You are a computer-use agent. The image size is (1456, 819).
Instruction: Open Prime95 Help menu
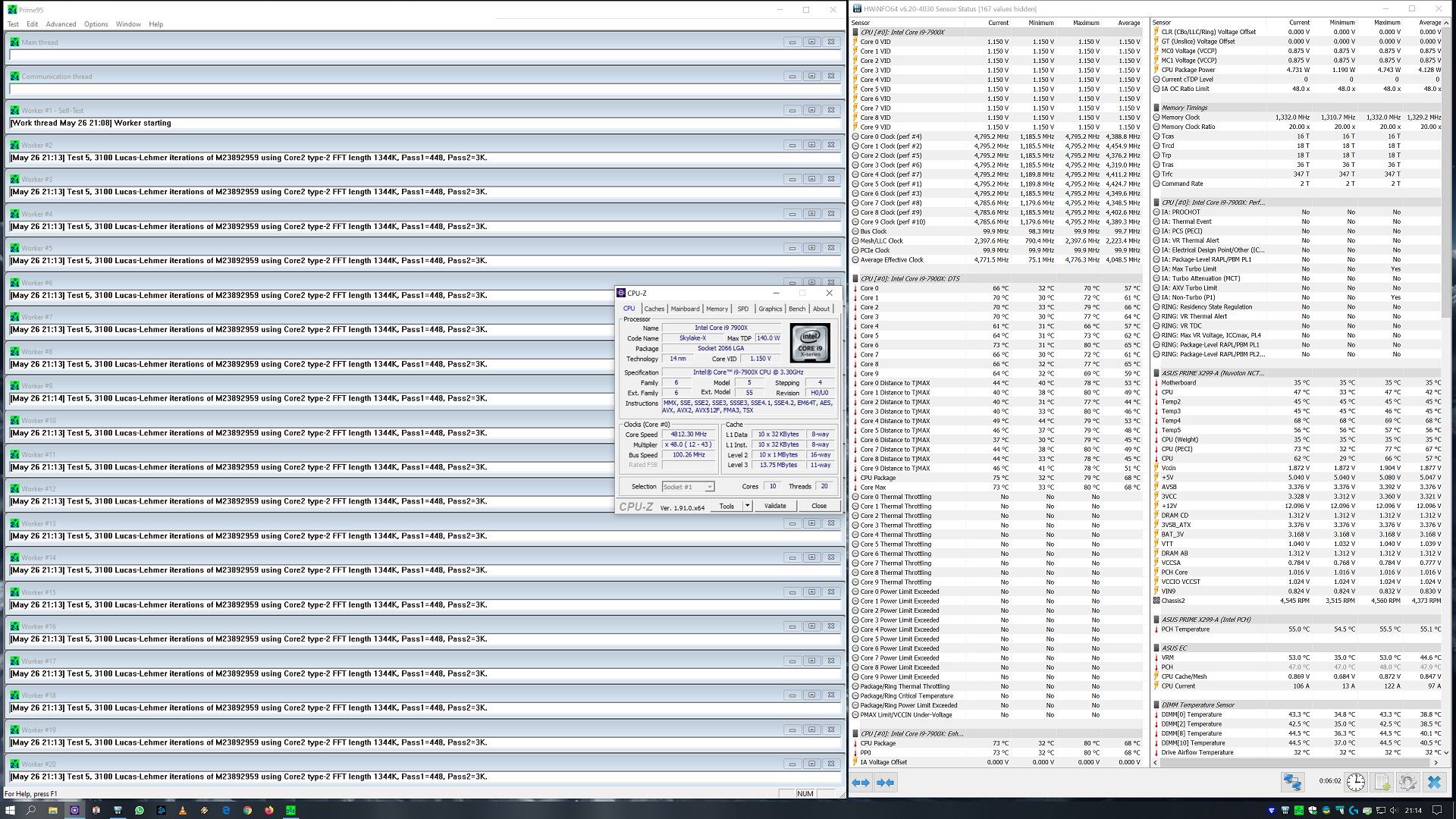pos(155,24)
